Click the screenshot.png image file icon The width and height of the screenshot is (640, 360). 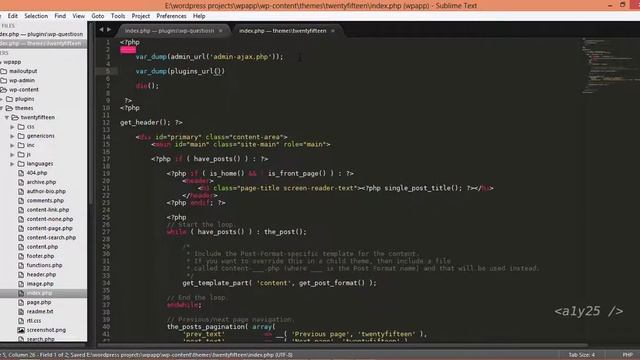(x=21, y=330)
